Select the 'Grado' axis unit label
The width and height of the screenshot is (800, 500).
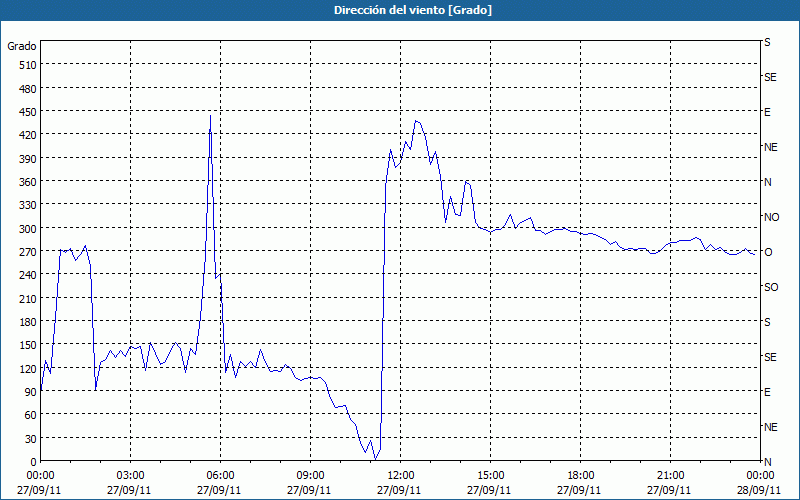pyautogui.click(x=22, y=46)
